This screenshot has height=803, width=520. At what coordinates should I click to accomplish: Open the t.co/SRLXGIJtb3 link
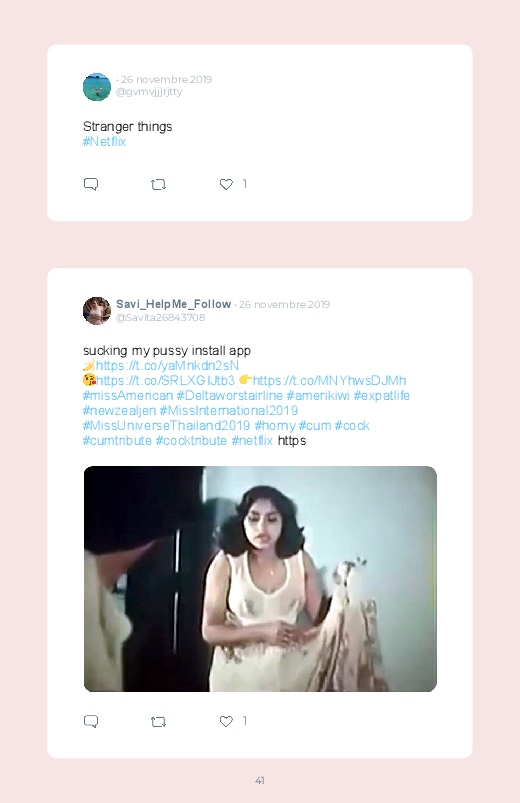165,381
